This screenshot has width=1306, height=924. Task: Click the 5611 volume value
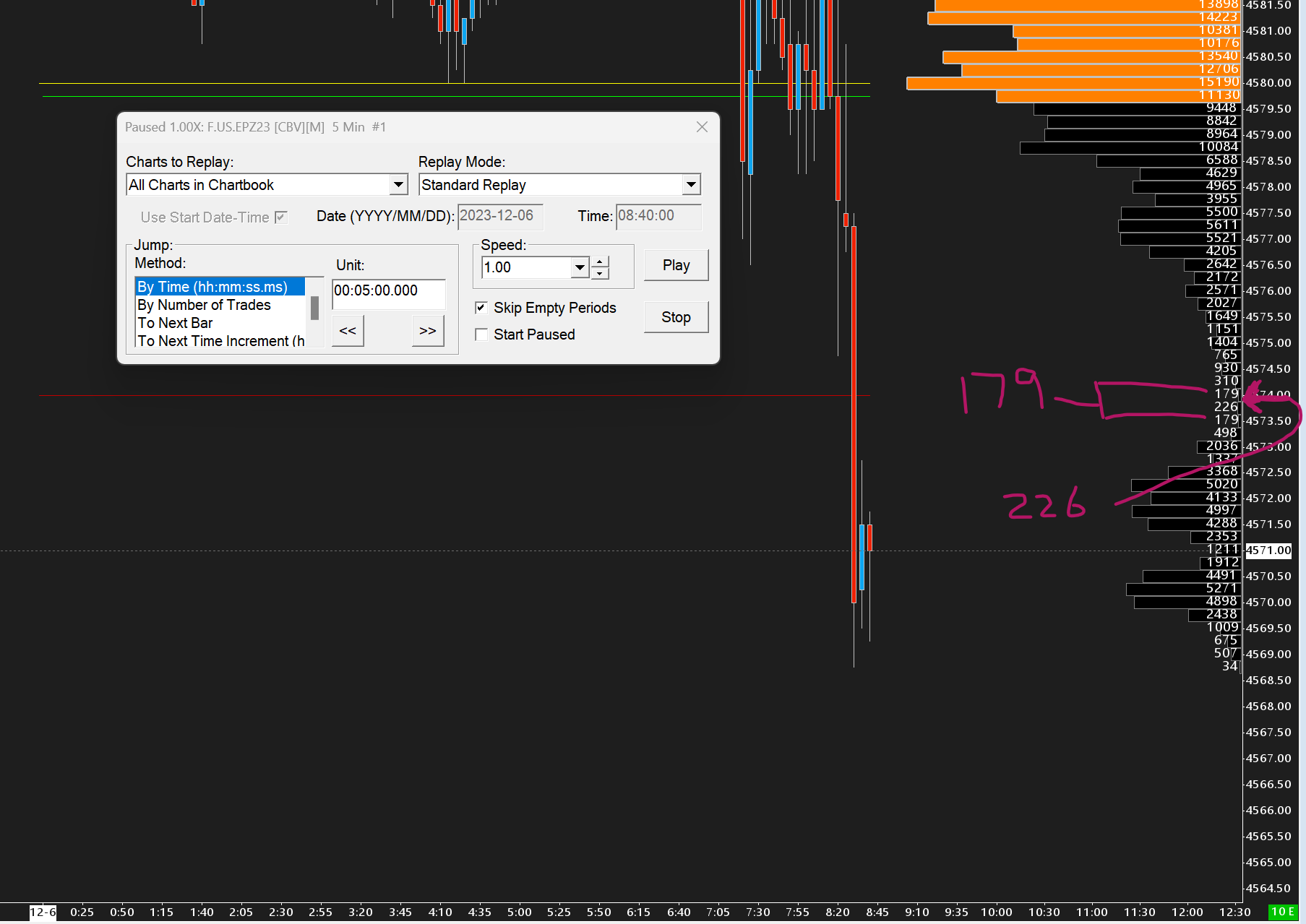[1221, 225]
